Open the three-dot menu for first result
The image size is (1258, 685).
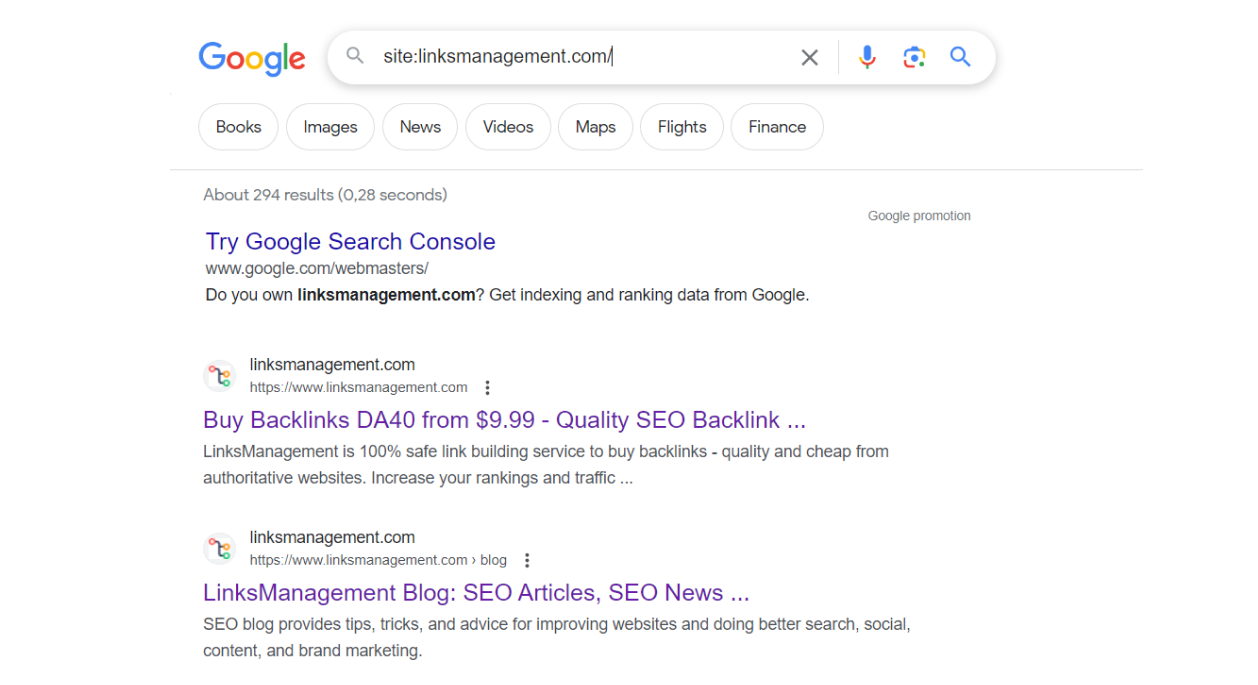(x=487, y=388)
